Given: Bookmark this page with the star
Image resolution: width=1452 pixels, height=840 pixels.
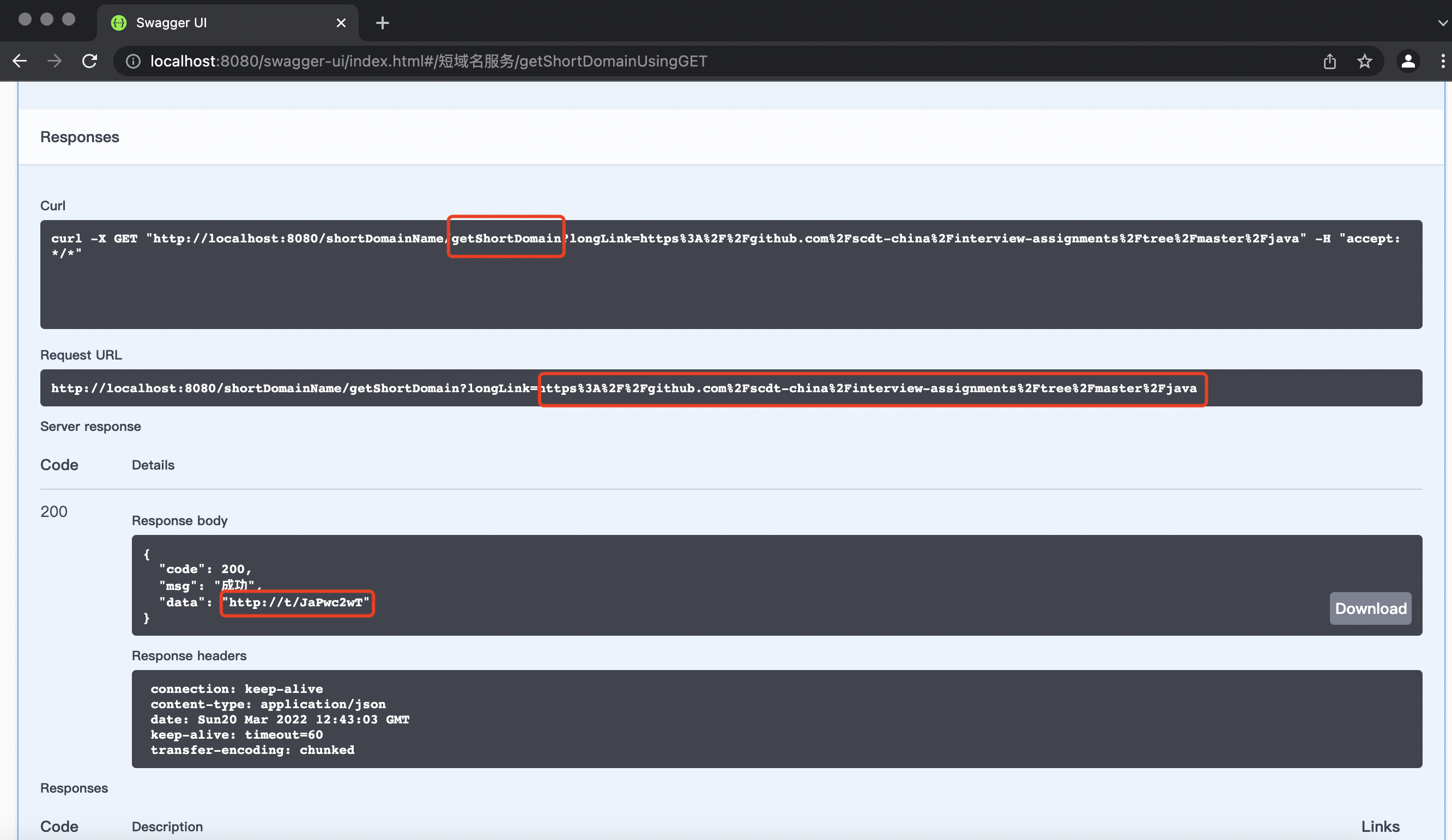Looking at the screenshot, I should (x=1364, y=61).
